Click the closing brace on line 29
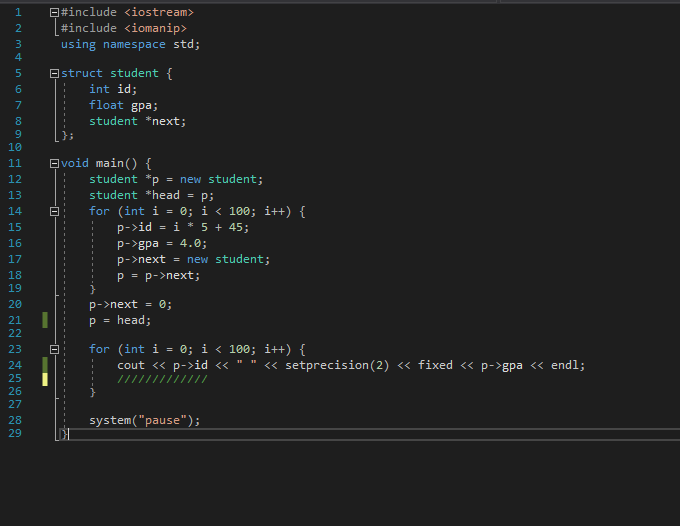680x526 pixels. click(x=64, y=434)
